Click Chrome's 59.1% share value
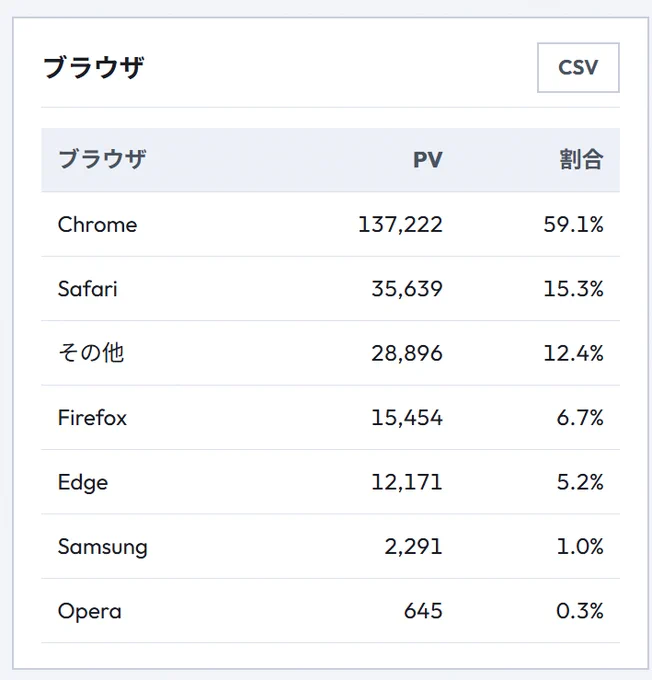The height and width of the screenshot is (680, 652). point(573,225)
